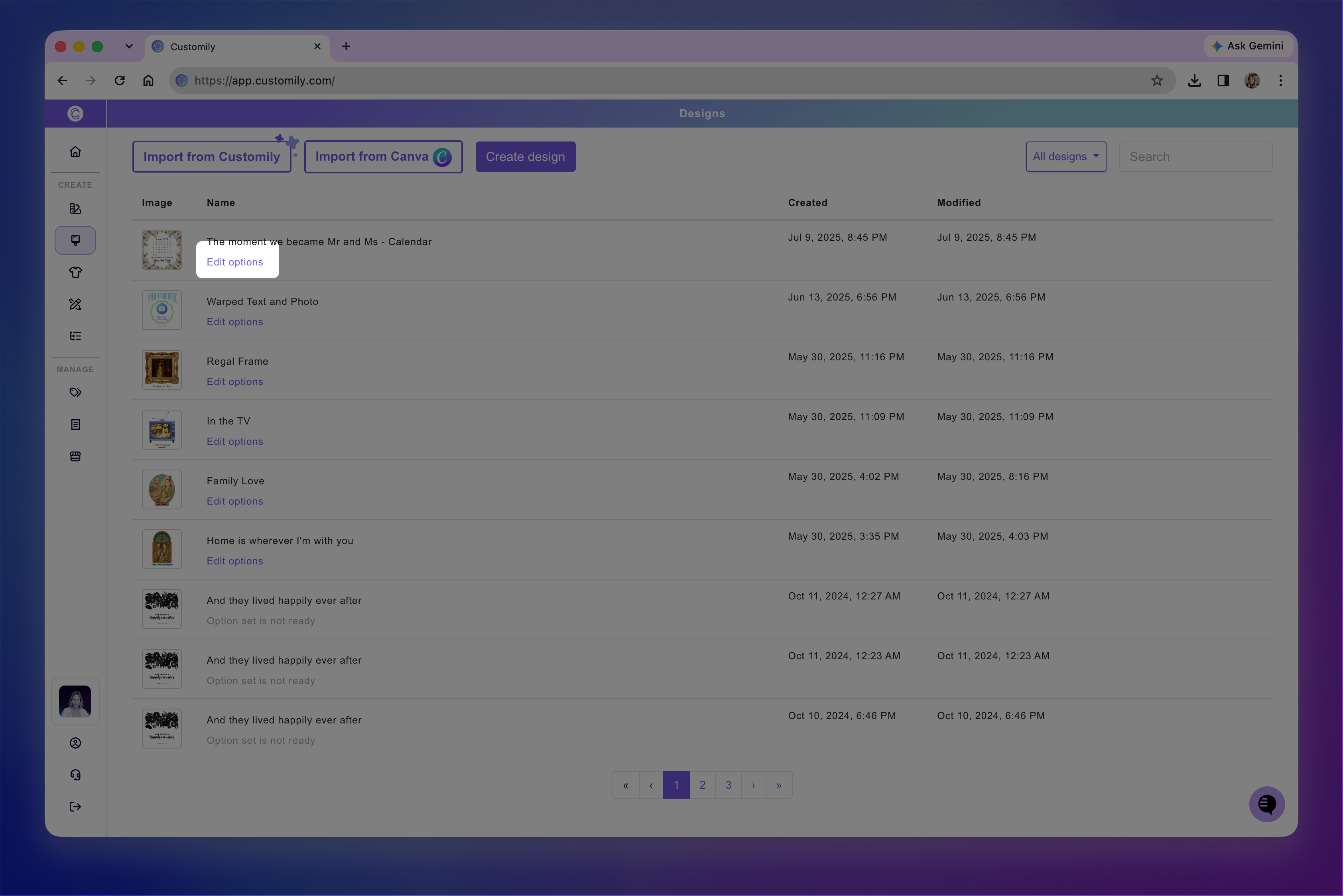Open the tags icon under MANAGE
Viewport: 1343px width, 896px height.
75,393
